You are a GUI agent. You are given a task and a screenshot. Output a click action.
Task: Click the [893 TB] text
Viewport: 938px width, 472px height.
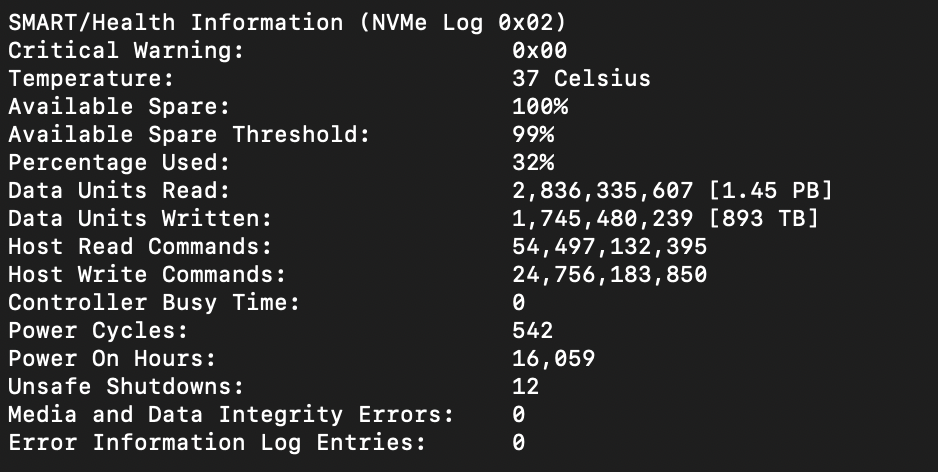763,218
